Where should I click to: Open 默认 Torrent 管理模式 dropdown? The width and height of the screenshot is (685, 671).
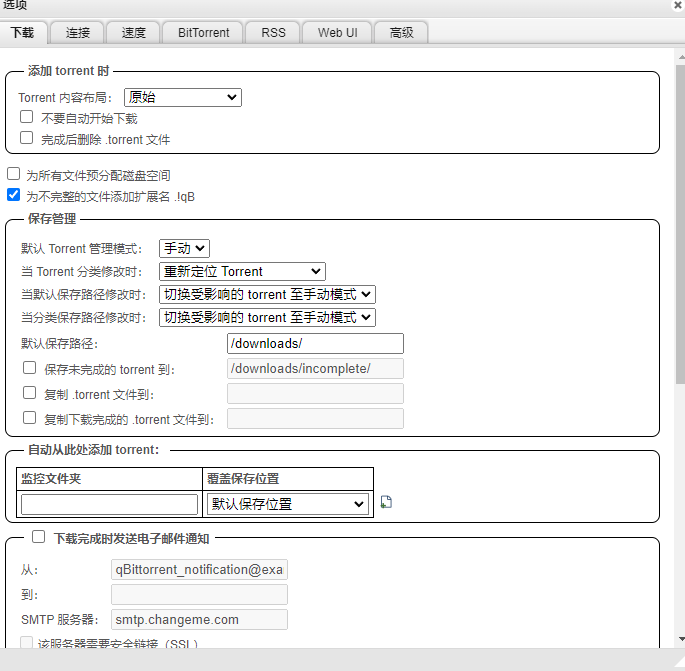(184, 249)
